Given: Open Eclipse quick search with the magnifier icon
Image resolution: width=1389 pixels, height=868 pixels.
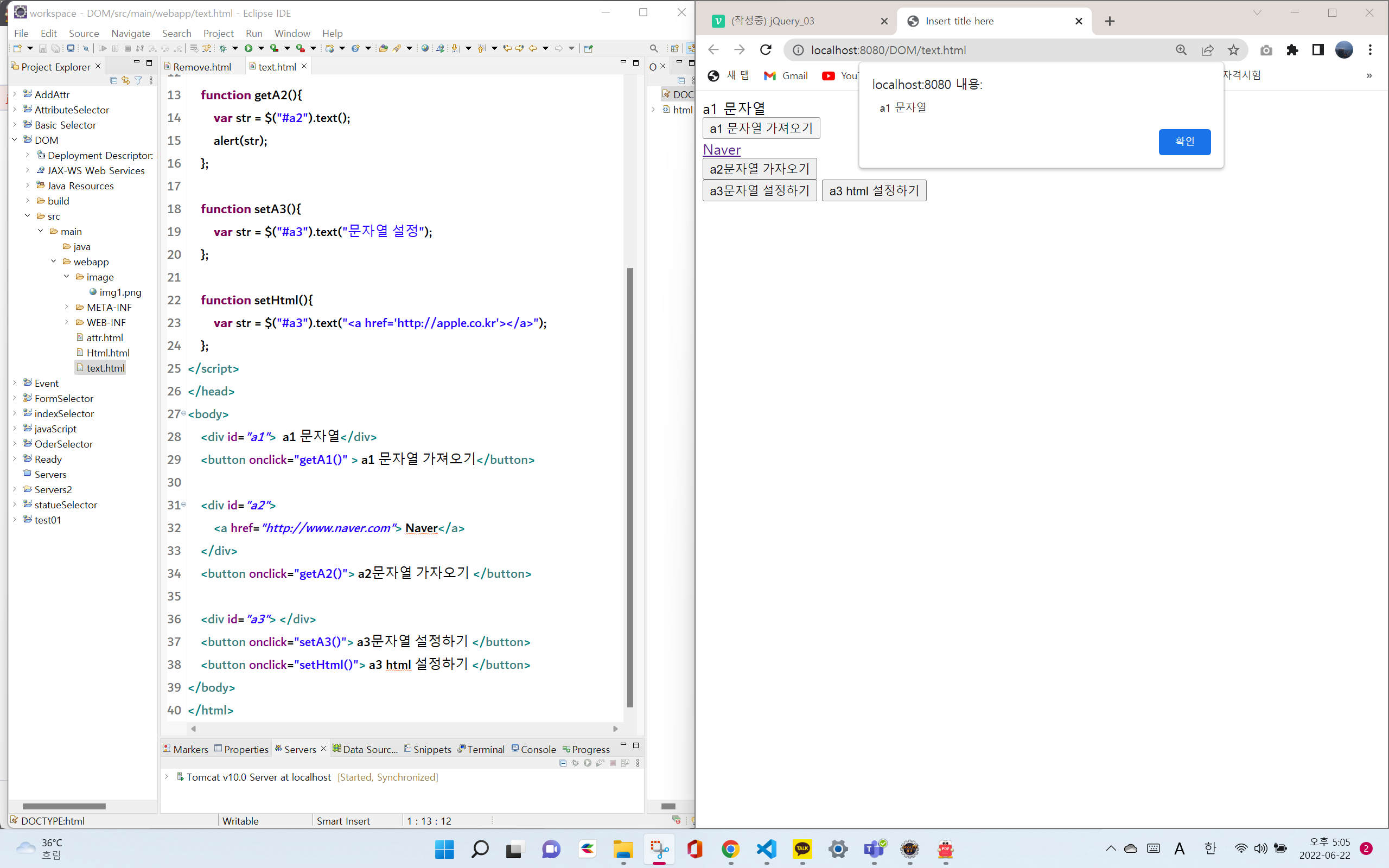Looking at the screenshot, I should click(654, 48).
